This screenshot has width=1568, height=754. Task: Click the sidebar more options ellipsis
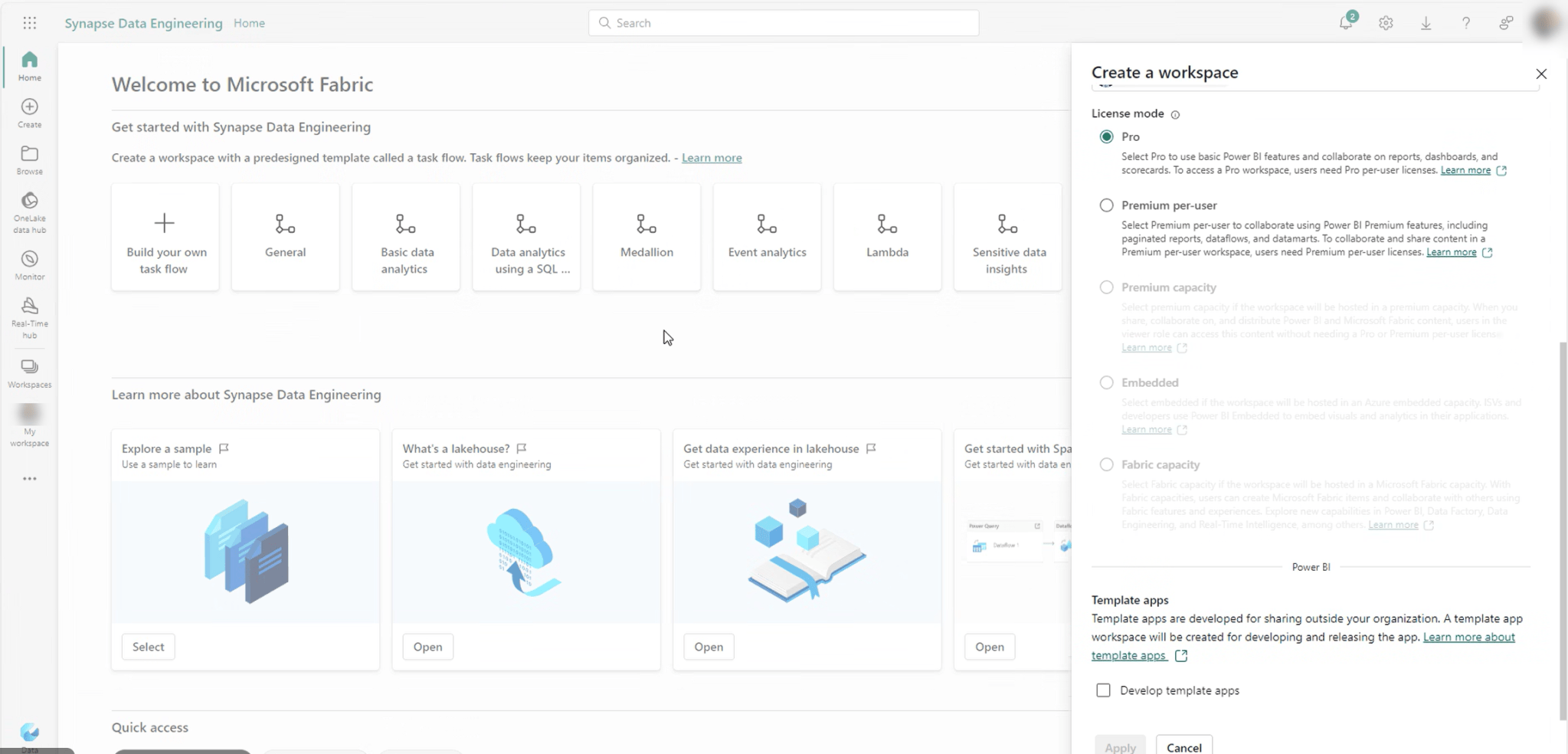pyautogui.click(x=29, y=479)
